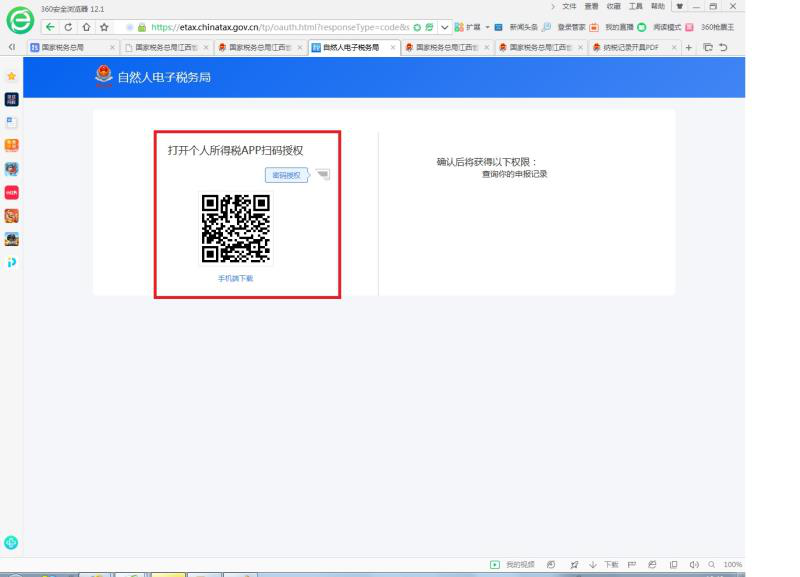Expand the arrow beside 扩展
This screenshot has width=800, height=577.
487,27
